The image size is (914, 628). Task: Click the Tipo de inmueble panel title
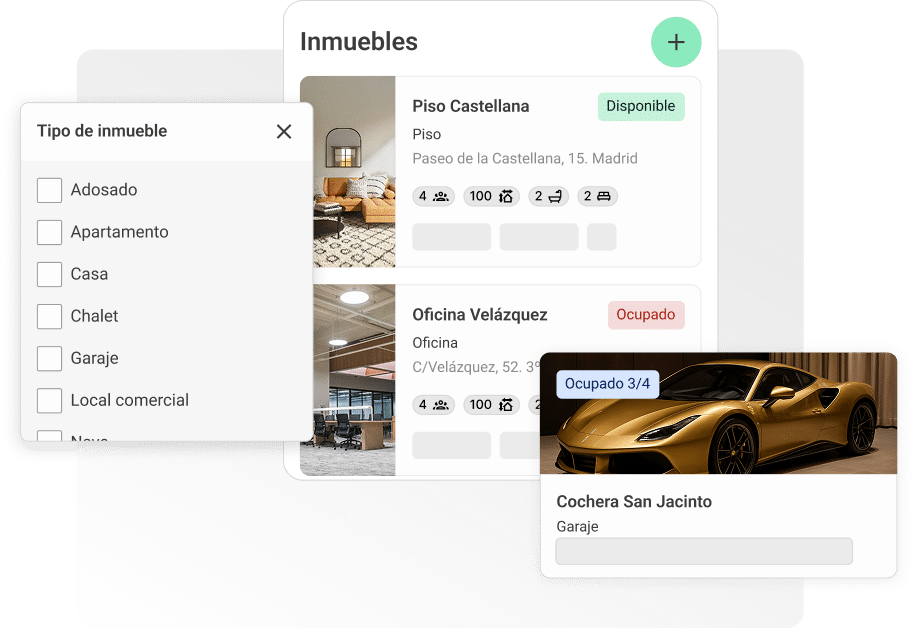(x=102, y=131)
